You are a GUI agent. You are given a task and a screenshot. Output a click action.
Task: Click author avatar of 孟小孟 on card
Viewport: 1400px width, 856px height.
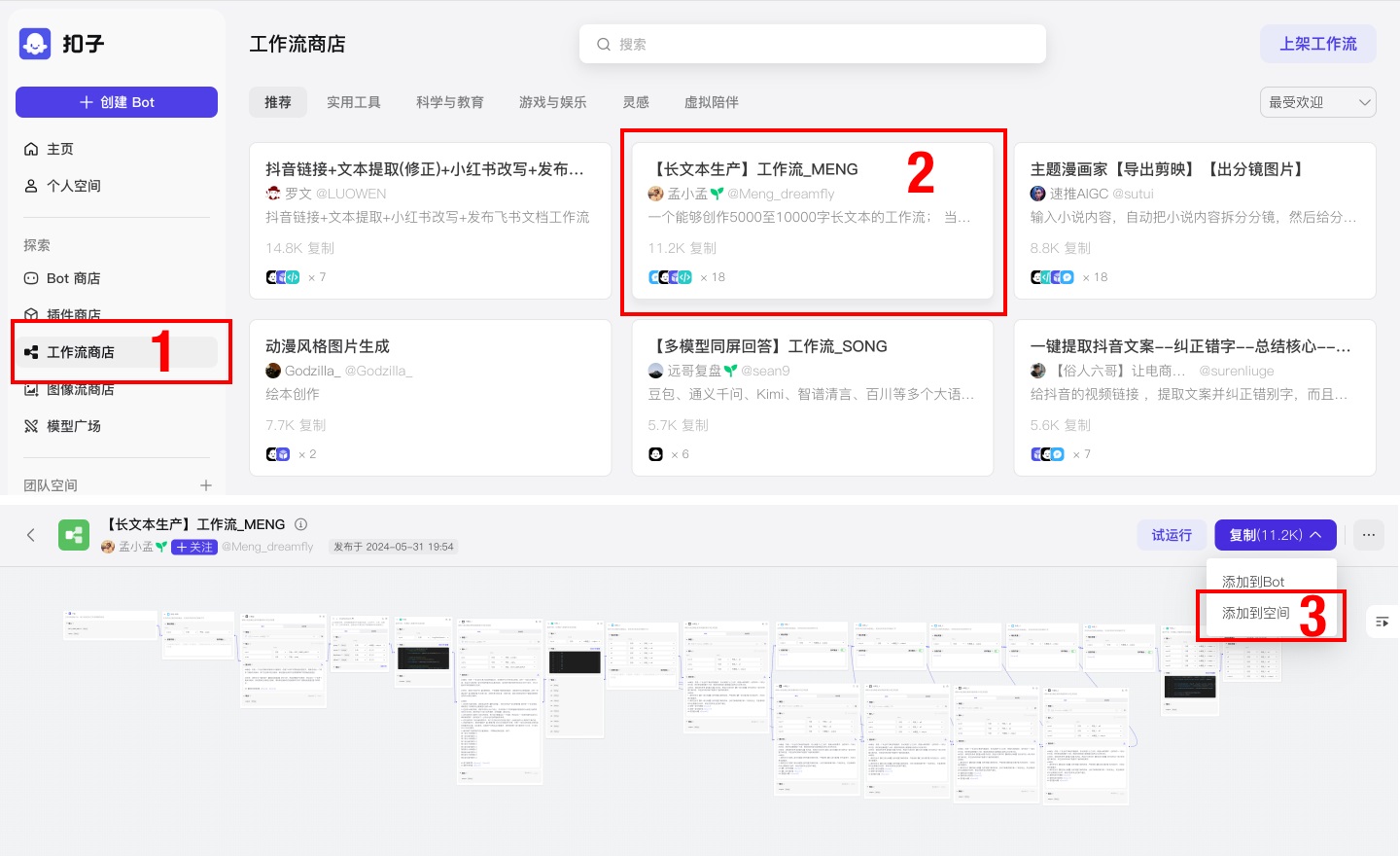656,194
